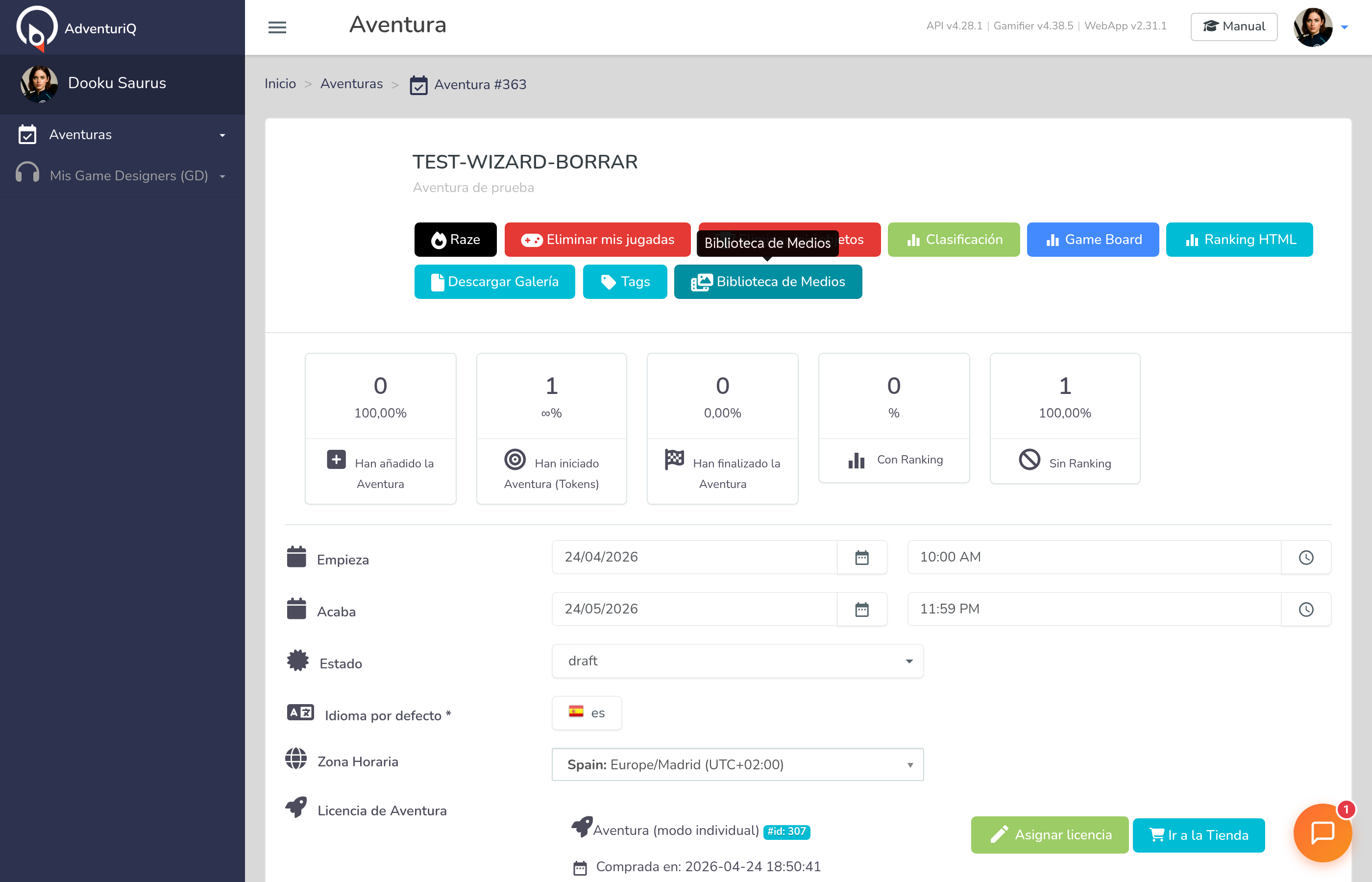Expand Mis Game Designers (GD) menu
Screen dimensions: 1372x882
(x=122, y=175)
